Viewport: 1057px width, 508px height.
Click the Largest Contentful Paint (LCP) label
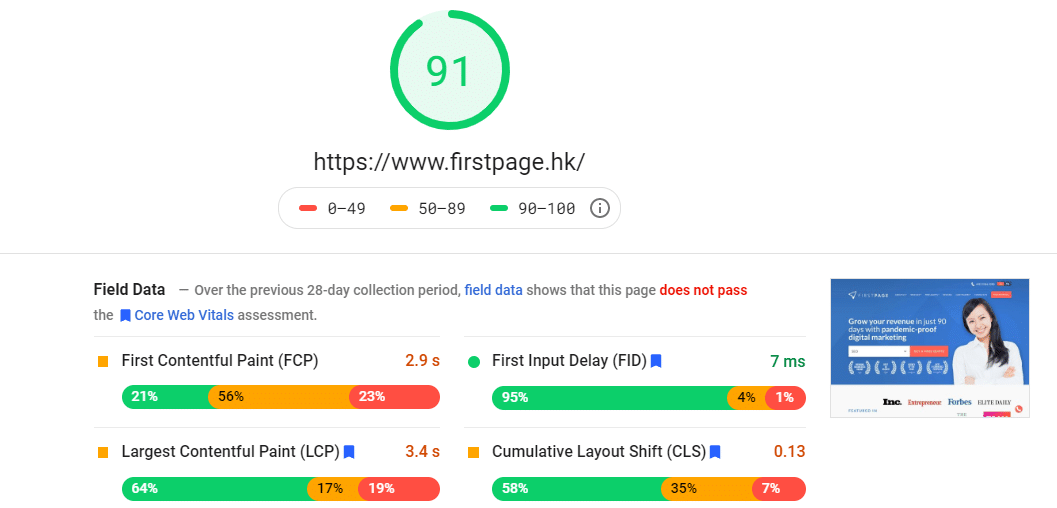(x=231, y=451)
